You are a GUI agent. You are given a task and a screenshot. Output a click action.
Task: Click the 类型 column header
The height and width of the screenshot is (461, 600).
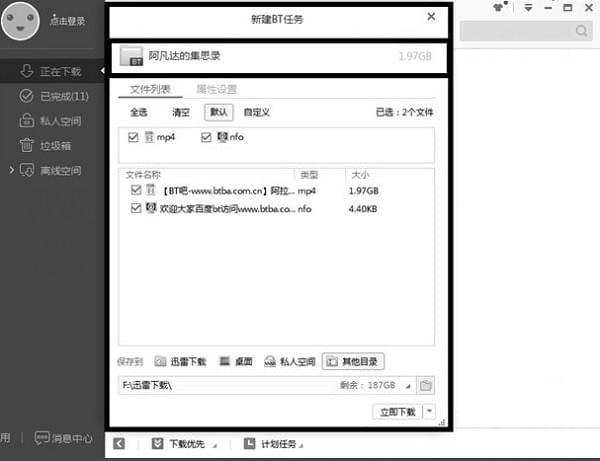pos(309,175)
